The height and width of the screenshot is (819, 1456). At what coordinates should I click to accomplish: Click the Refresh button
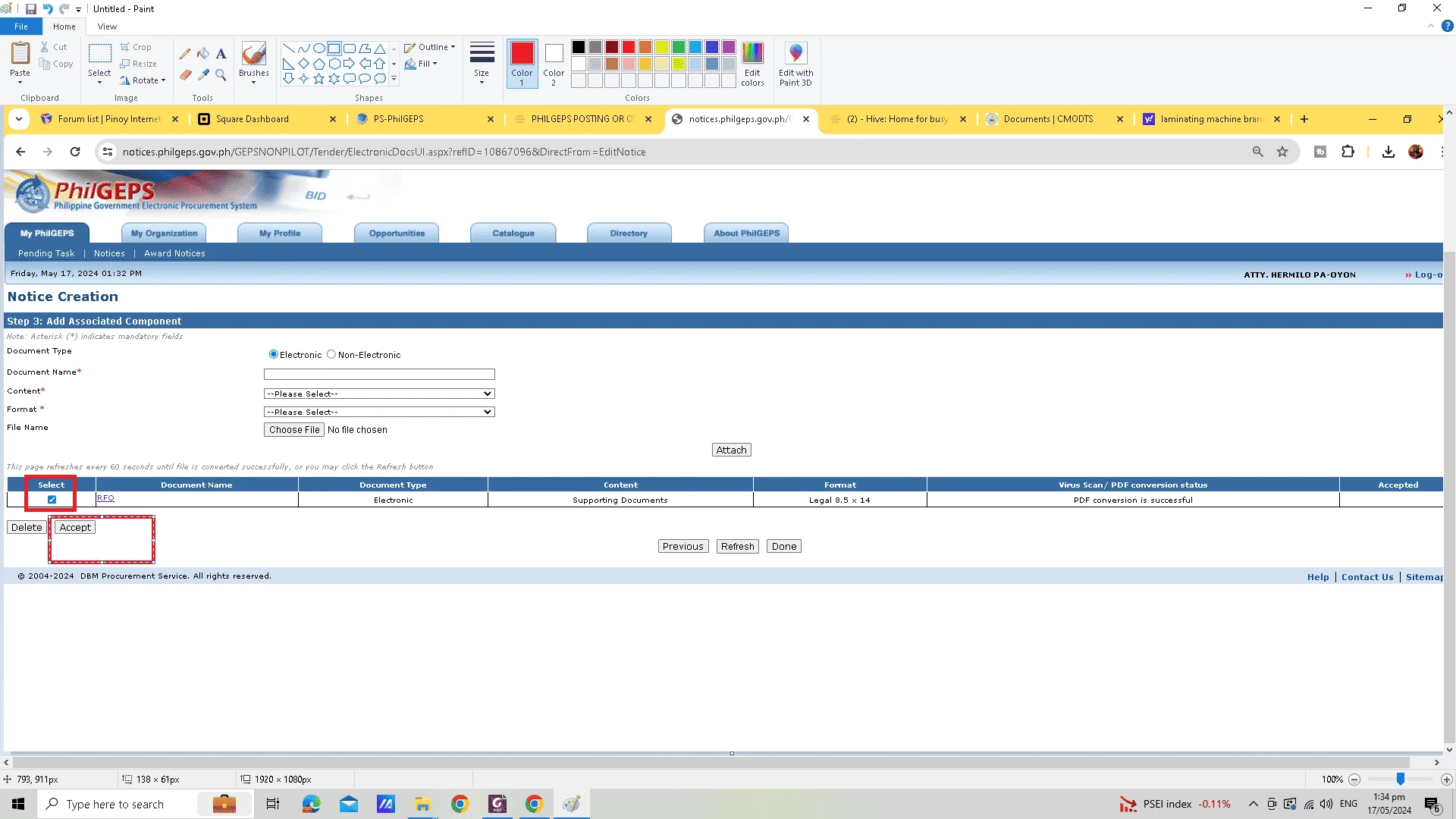coord(738,547)
